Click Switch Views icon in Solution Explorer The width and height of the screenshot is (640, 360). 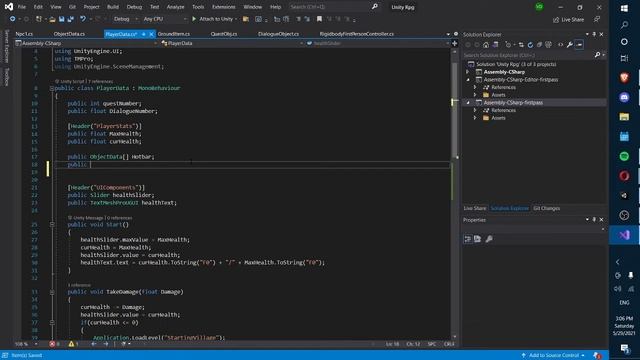coord(495,44)
